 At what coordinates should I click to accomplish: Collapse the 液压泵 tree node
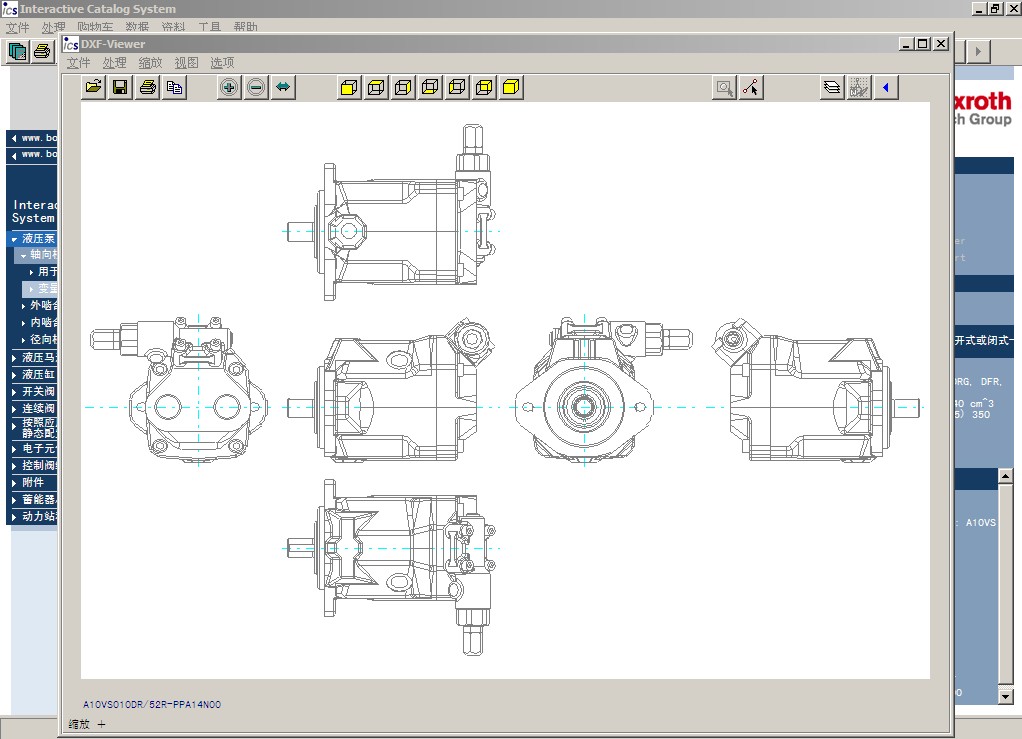[14, 239]
